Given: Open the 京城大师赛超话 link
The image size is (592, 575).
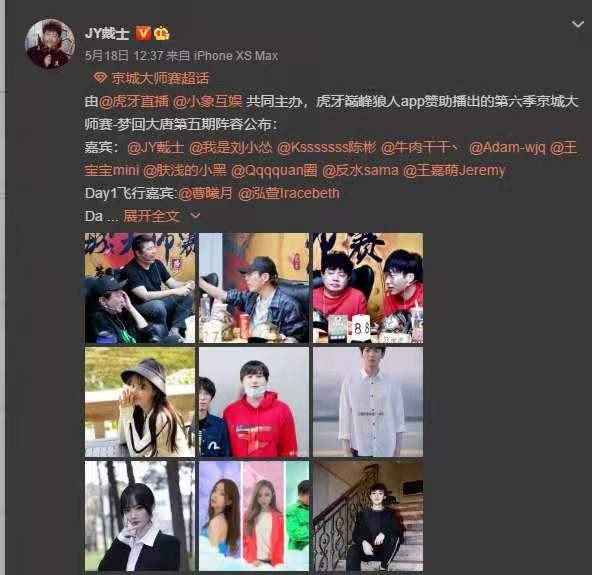Looking at the screenshot, I should pyautogui.click(x=160, y=78).
